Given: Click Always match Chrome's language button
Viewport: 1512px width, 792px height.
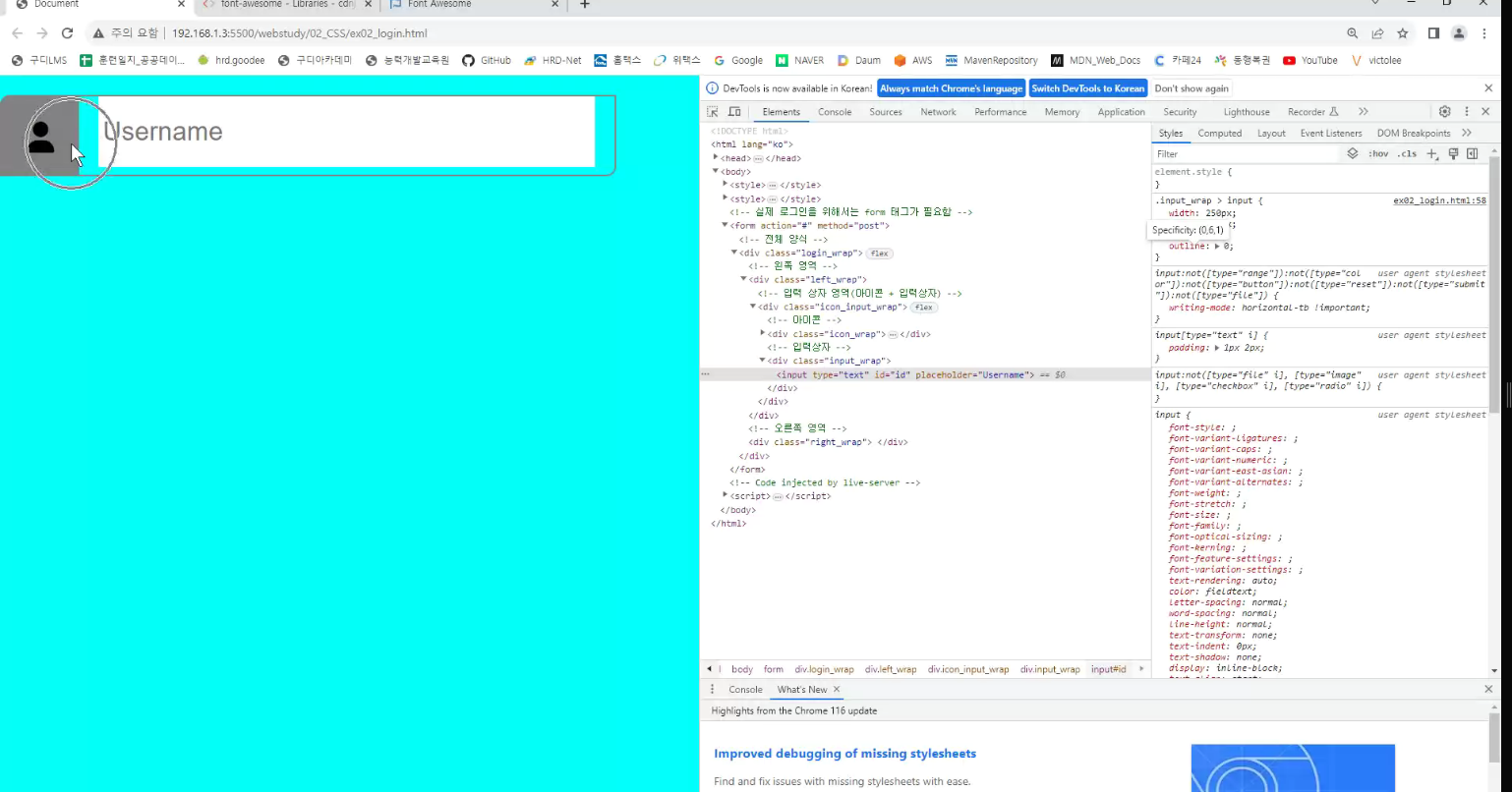Looking at the screenshot, I should pyautogui.click(x=951, y=88).
